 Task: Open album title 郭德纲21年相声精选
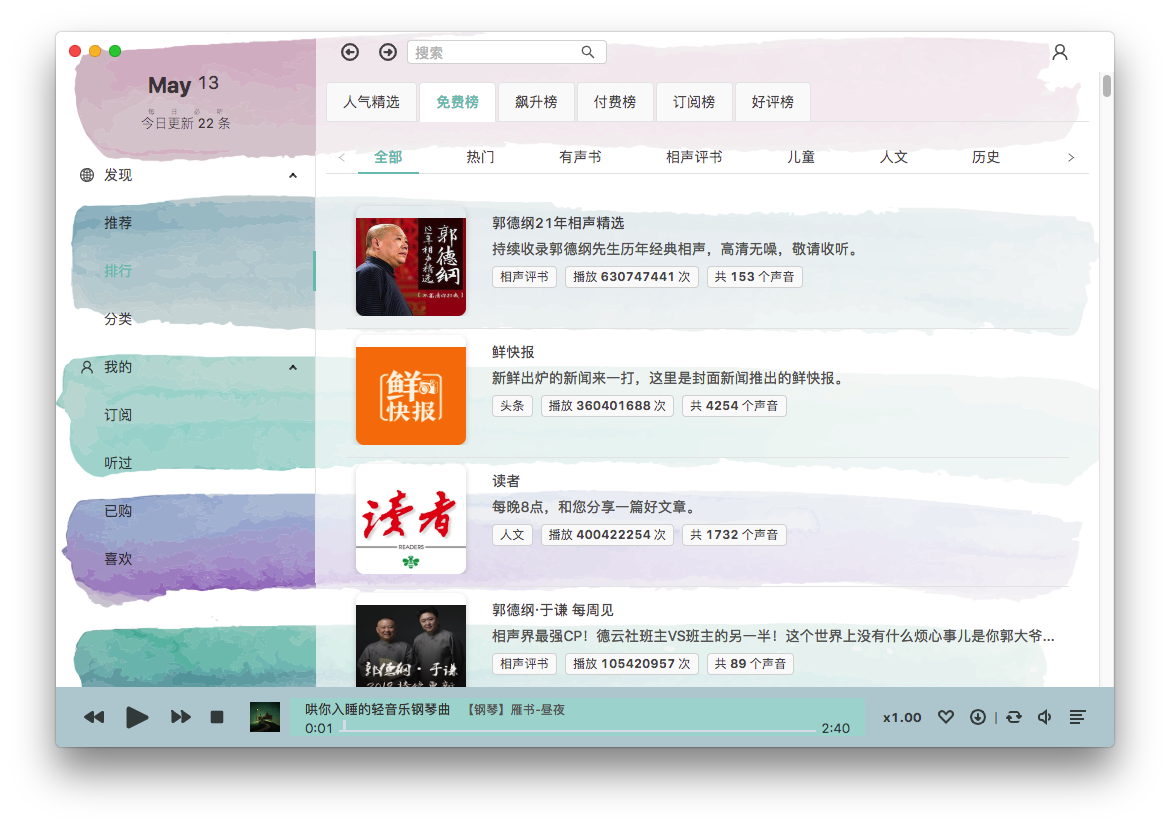pyautogui.click(x=558, y=223)
